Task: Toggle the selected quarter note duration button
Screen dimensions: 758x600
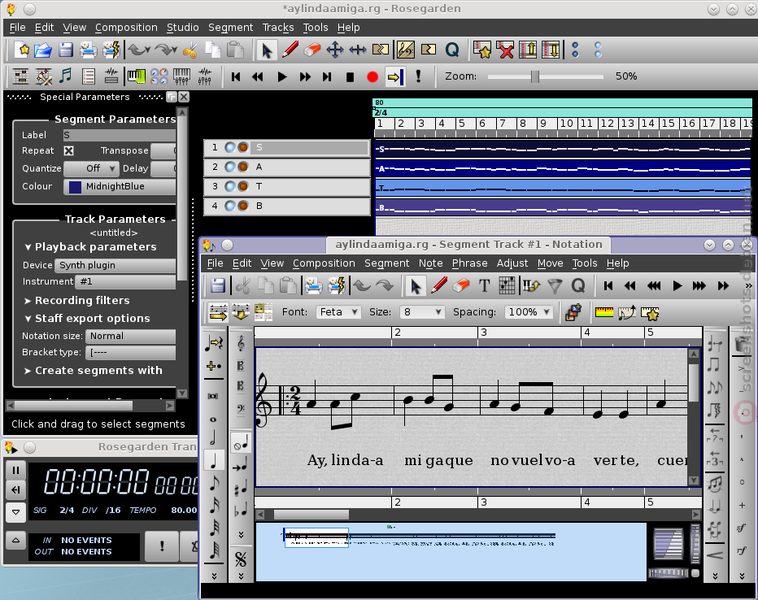Action: tap(213, 460)
